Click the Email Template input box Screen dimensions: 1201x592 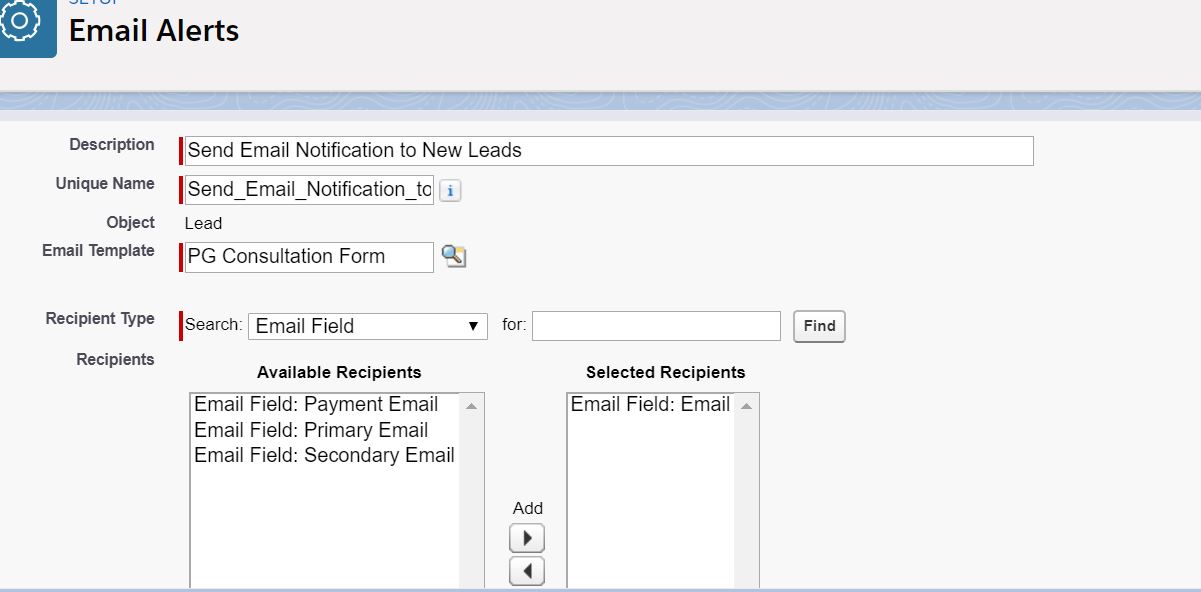pyautogui.click(x=309, y=257)
